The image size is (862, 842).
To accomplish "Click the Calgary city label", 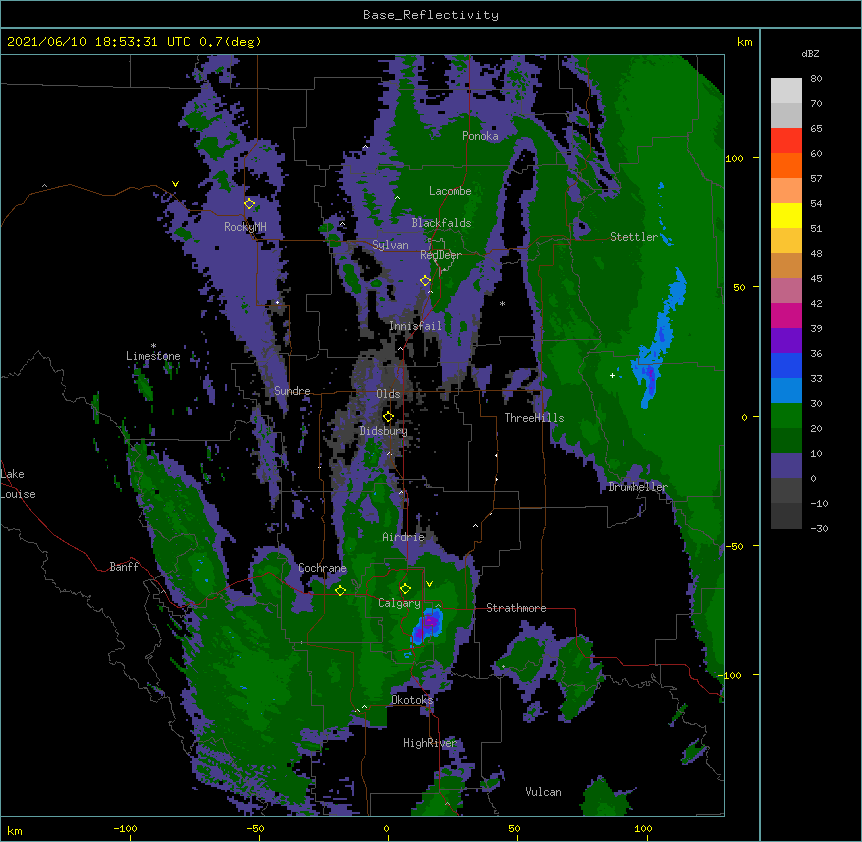I will click(399, 603).
